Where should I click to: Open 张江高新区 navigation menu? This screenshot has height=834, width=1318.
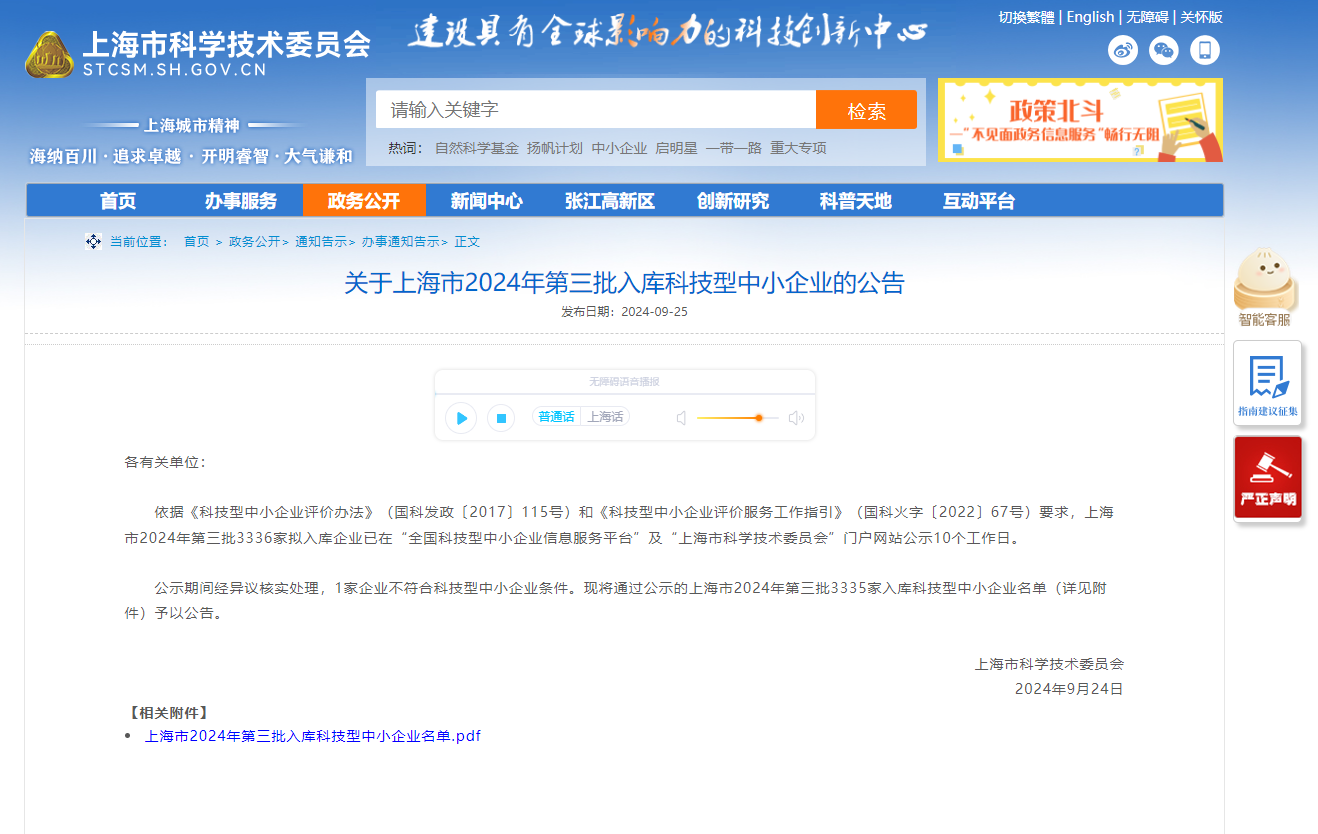click(609, 201)
